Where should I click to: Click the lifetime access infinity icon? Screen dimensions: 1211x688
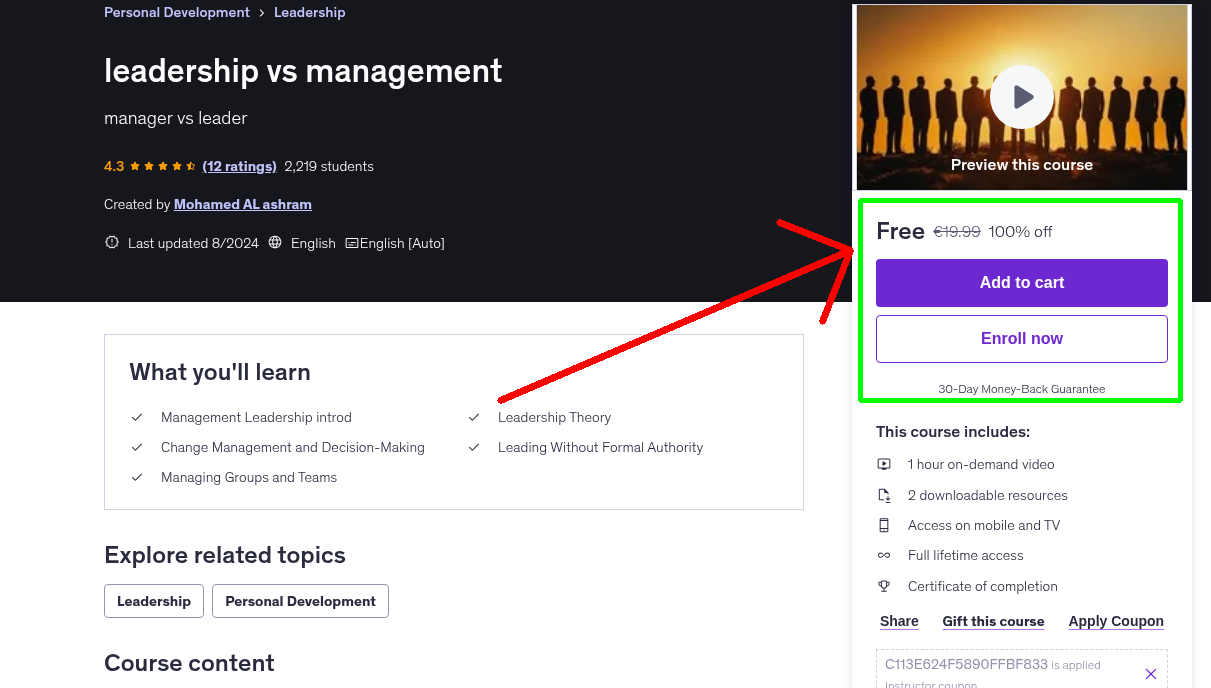tap(884, 555)
